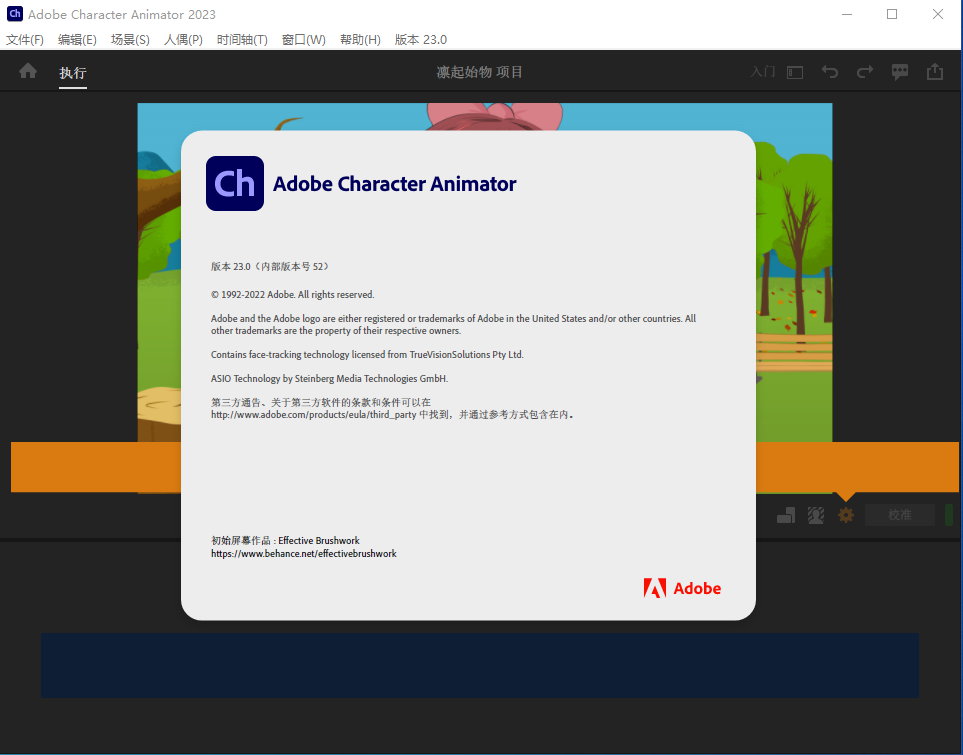The height and width of the screenshot is (755, 963).
Task: Expand the 人偶(P) menu
Action: pyautogui.click(x=183, y=40)
